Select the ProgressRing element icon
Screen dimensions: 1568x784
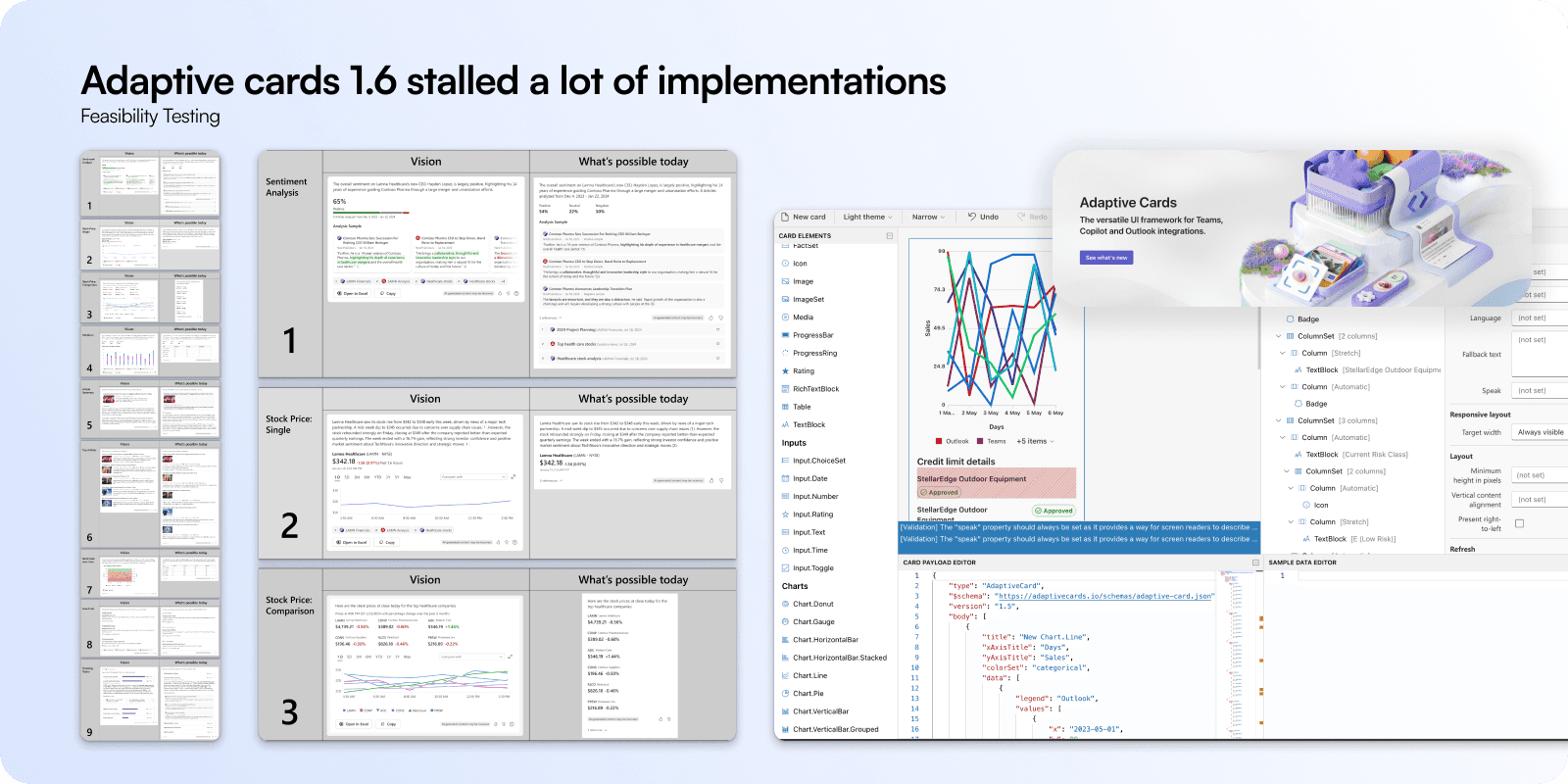click(785, 353)
